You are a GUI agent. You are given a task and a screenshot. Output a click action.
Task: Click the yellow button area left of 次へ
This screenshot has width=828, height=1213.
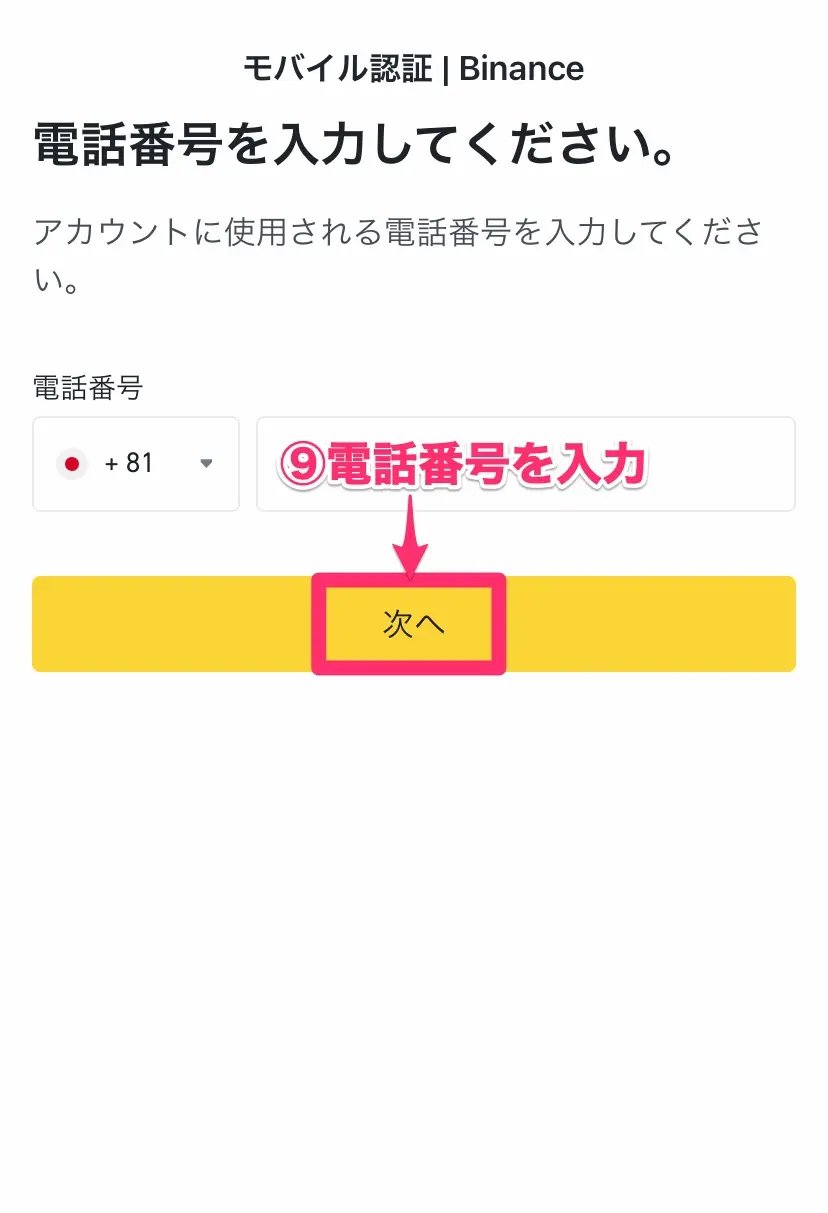[173, 624]
